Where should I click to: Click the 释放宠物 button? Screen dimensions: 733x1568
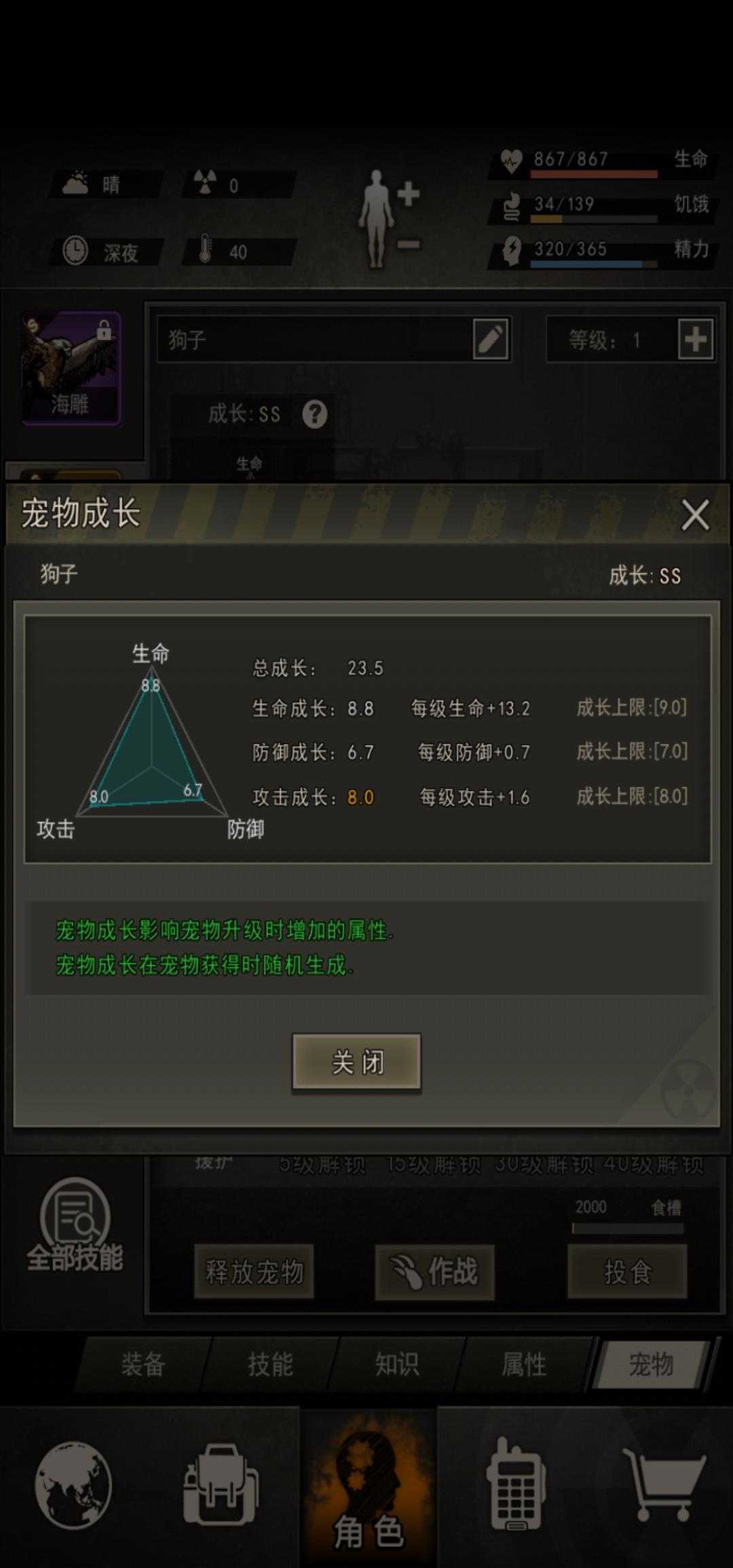pyautogui.click(x=255, y=1272)
